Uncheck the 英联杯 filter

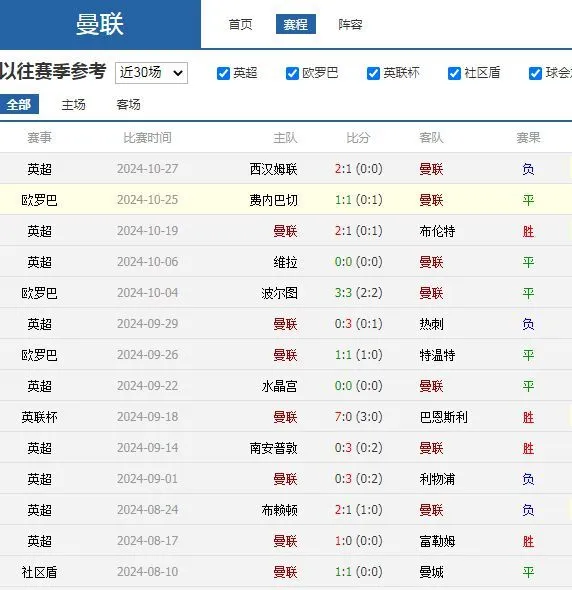pos(373,73)
